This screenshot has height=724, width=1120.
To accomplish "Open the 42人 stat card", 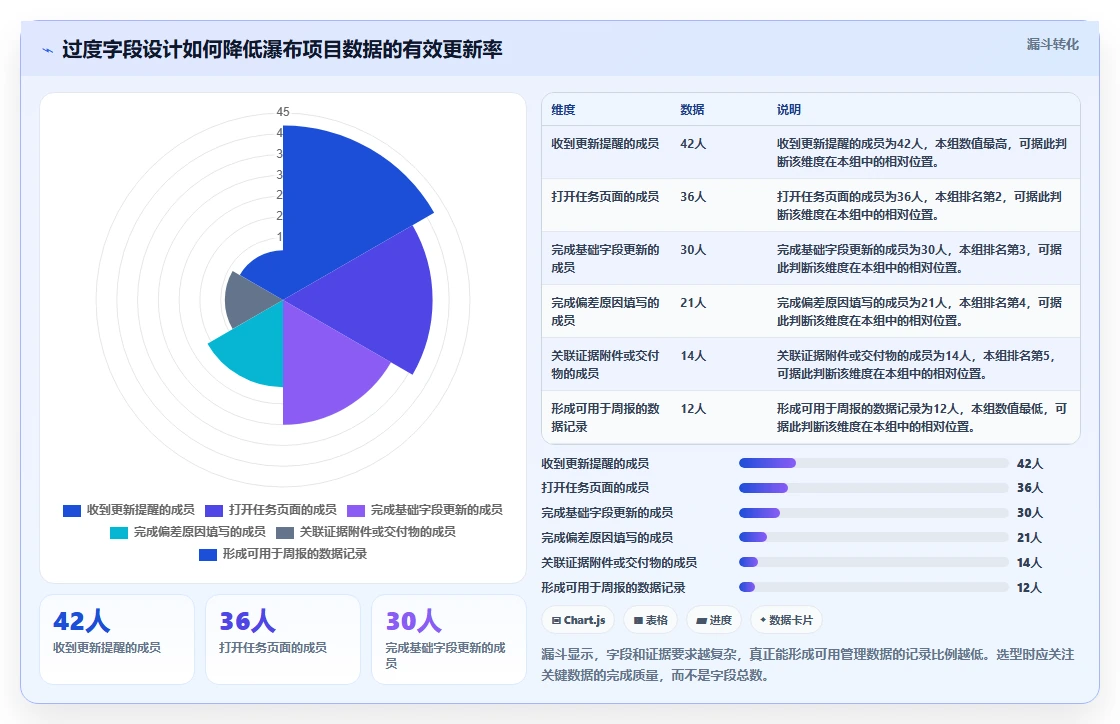I will pyautogui.click(x=117, y=639).
